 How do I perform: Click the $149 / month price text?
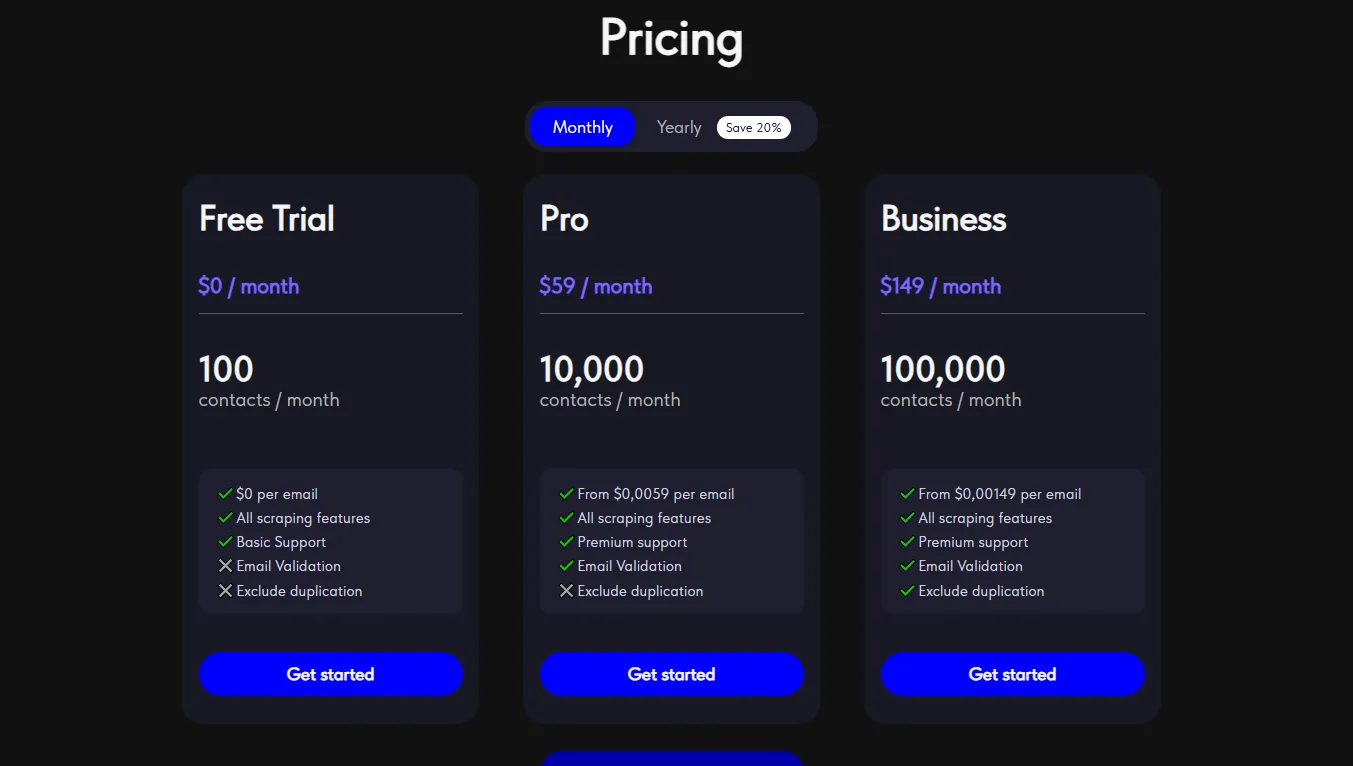coord(940,286)
